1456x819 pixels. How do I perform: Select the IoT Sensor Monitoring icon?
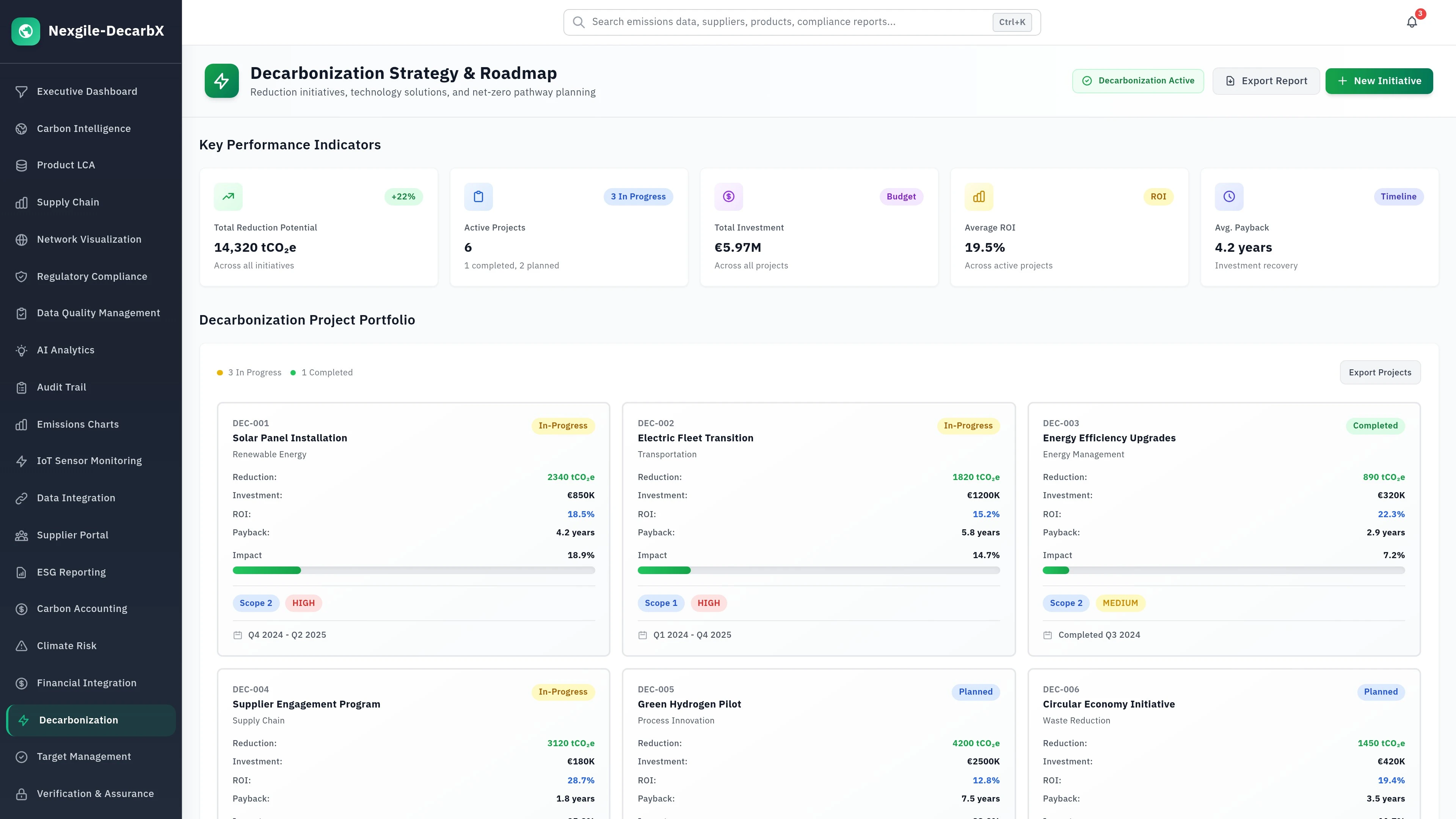tap(22, 461)
